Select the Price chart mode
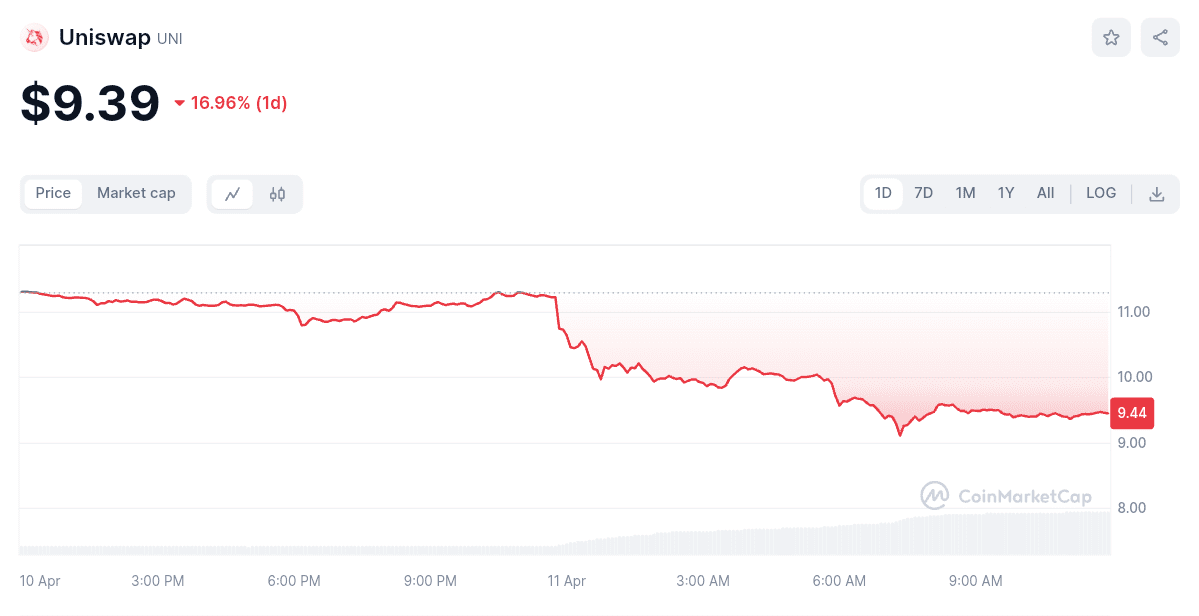Viewport: 1199px width, 616px height. click(53, 193)
